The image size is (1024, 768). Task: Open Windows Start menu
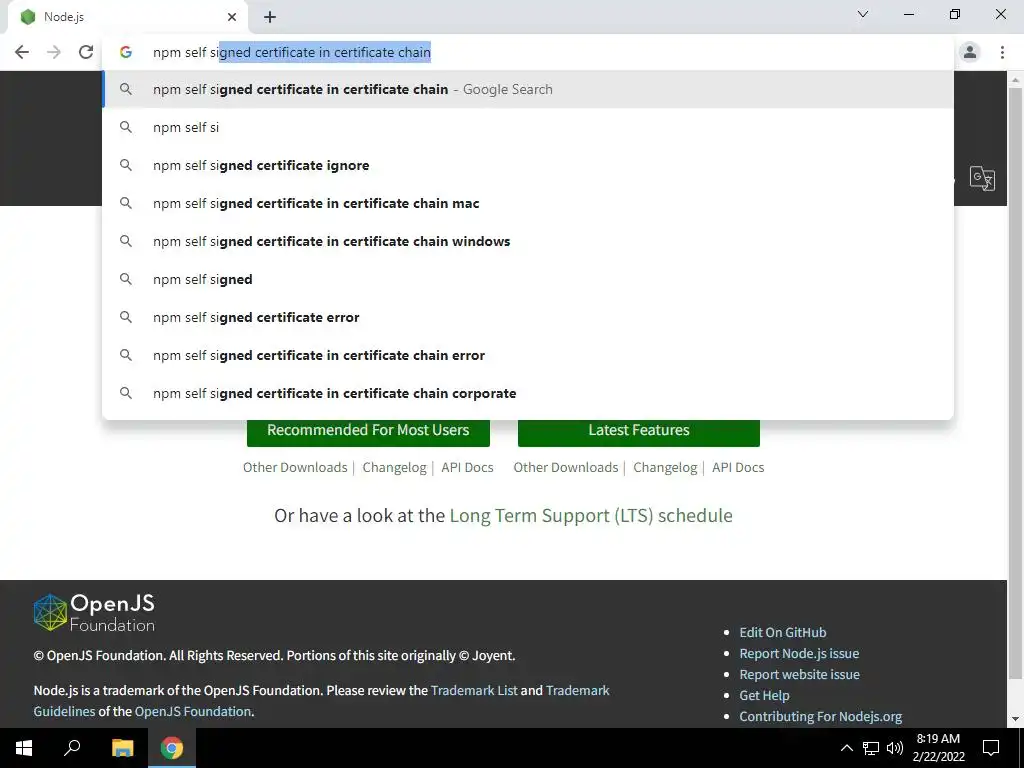click(24, 748)
